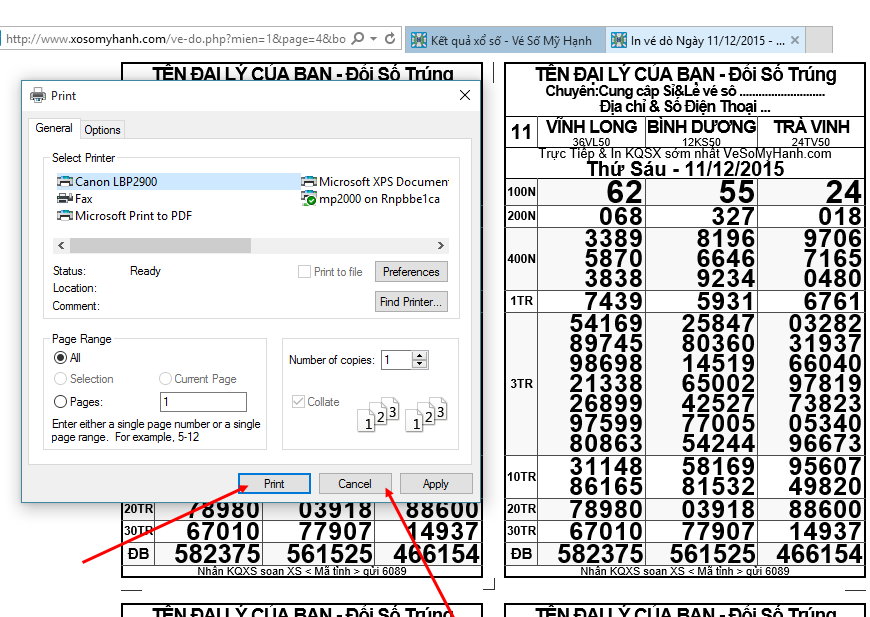Click the 10TR prize row label in right ticket
870x617 pixels.
coord(522,477)
